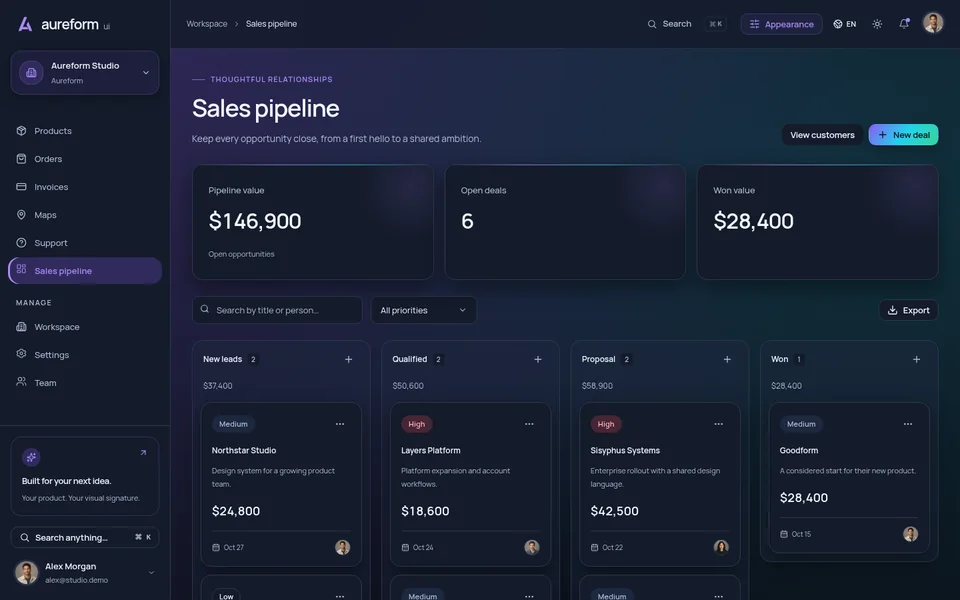Viewport: 960px width, 600px height.
Task: Open more options on Northstar Studio card
Action: point(340,424)
